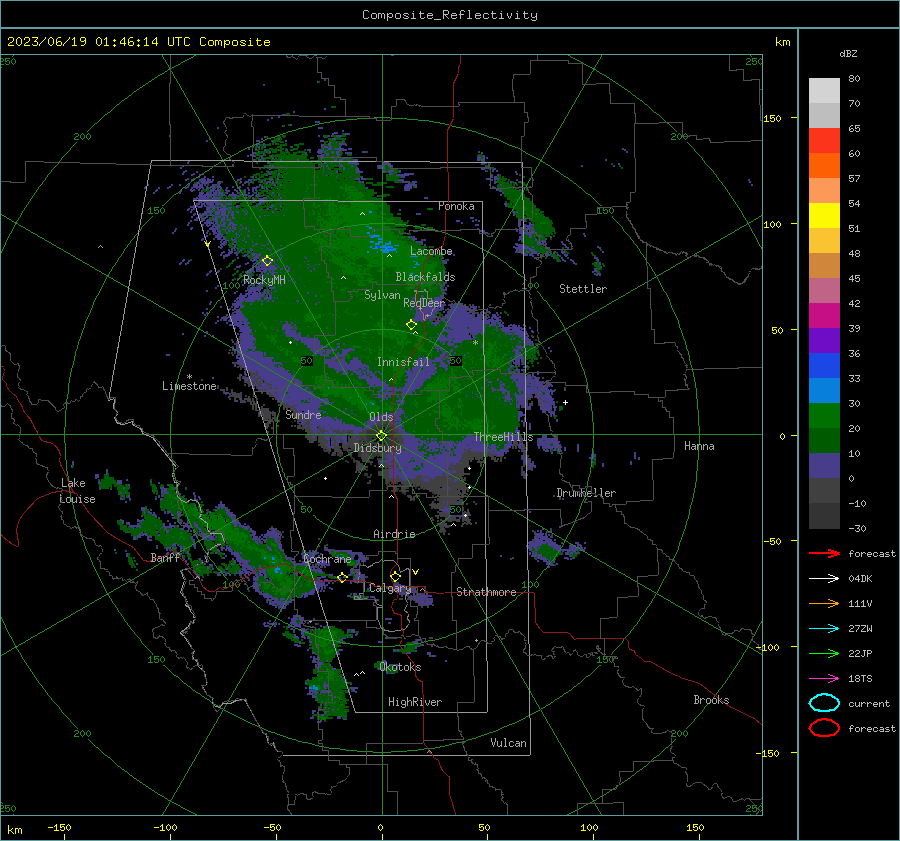This screenshot has height=841, width=900.
Task: Click the HighRiver label
Action: [x=415, y=702]
